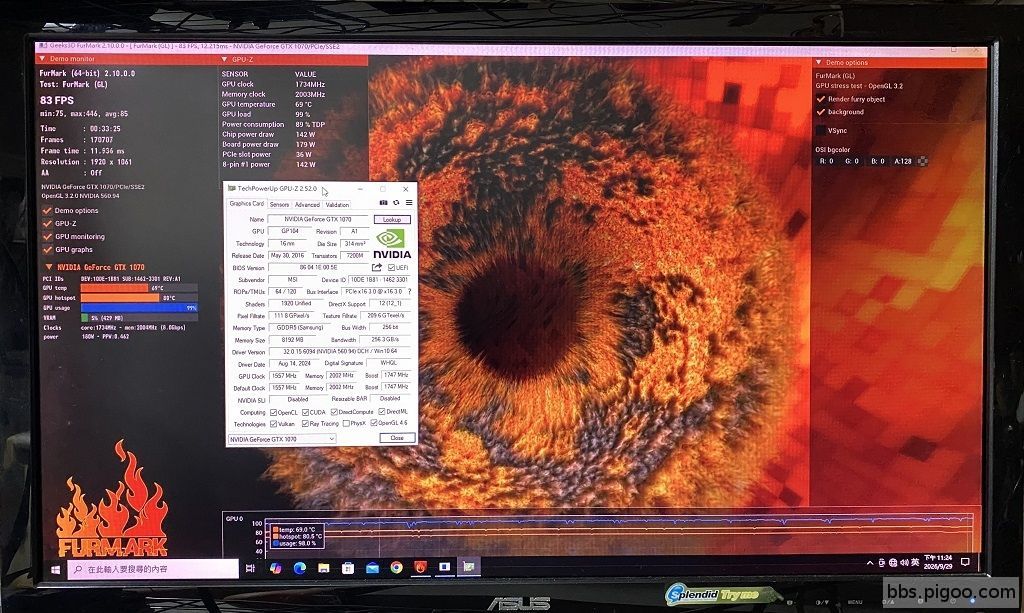The height and width of the screenshot is (613, 1024).
Task: Click the Windows taskbar search box
Action: 153,569
